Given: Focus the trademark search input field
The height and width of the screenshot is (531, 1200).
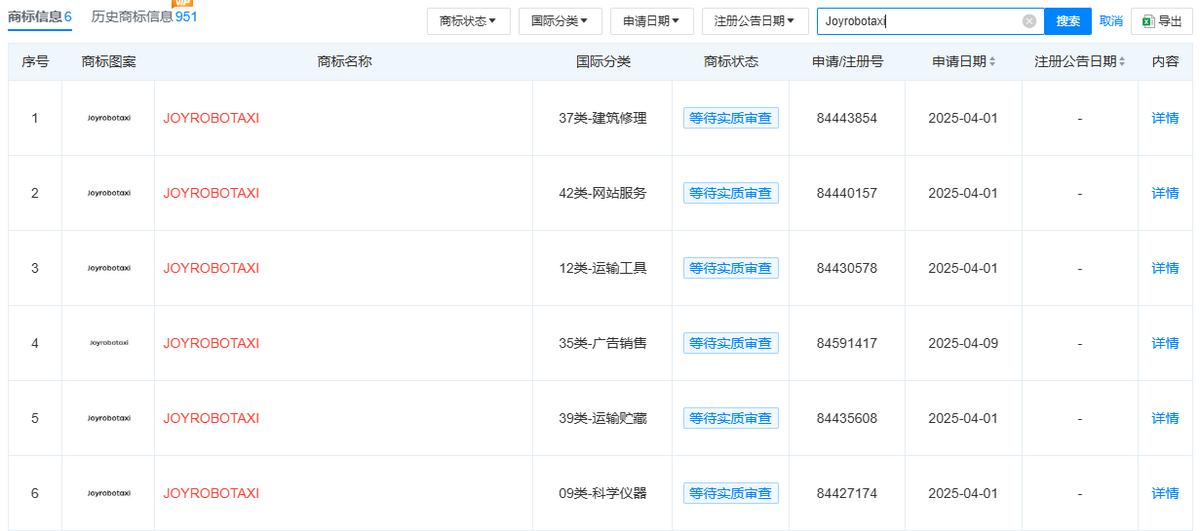Looking at the screenshot, I should (x=920, y=21).
